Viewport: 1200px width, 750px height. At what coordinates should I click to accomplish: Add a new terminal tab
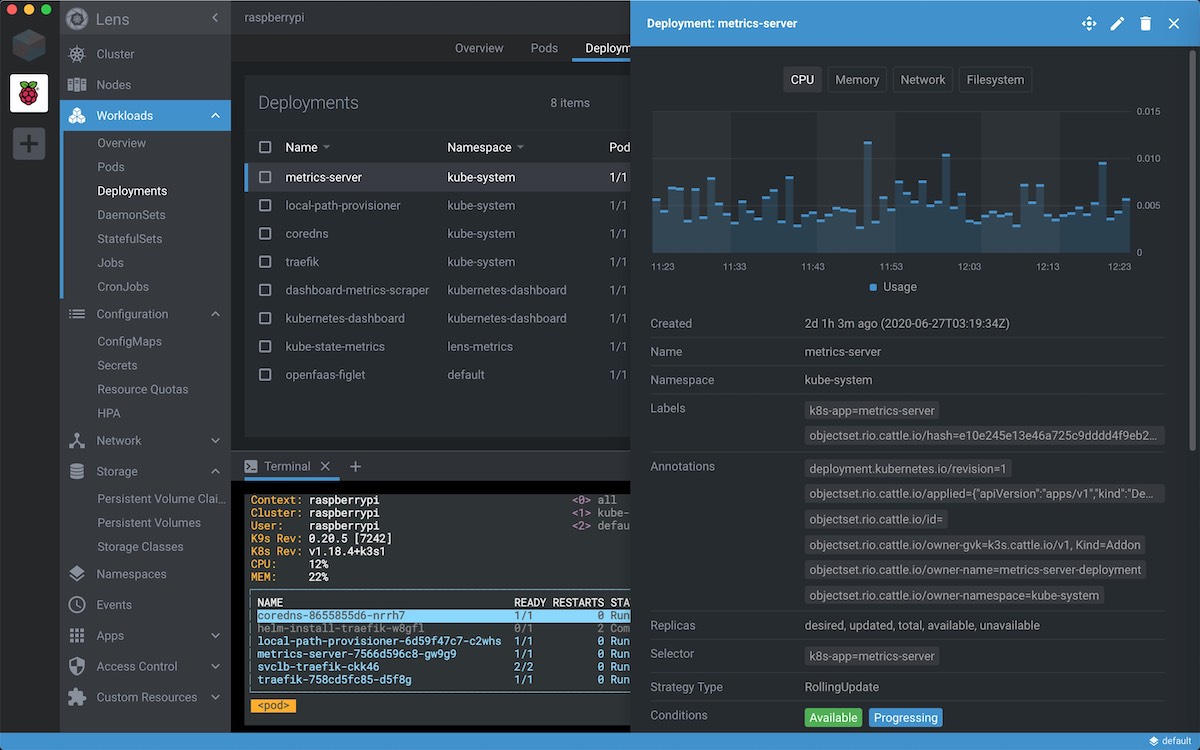coord(355,467)
